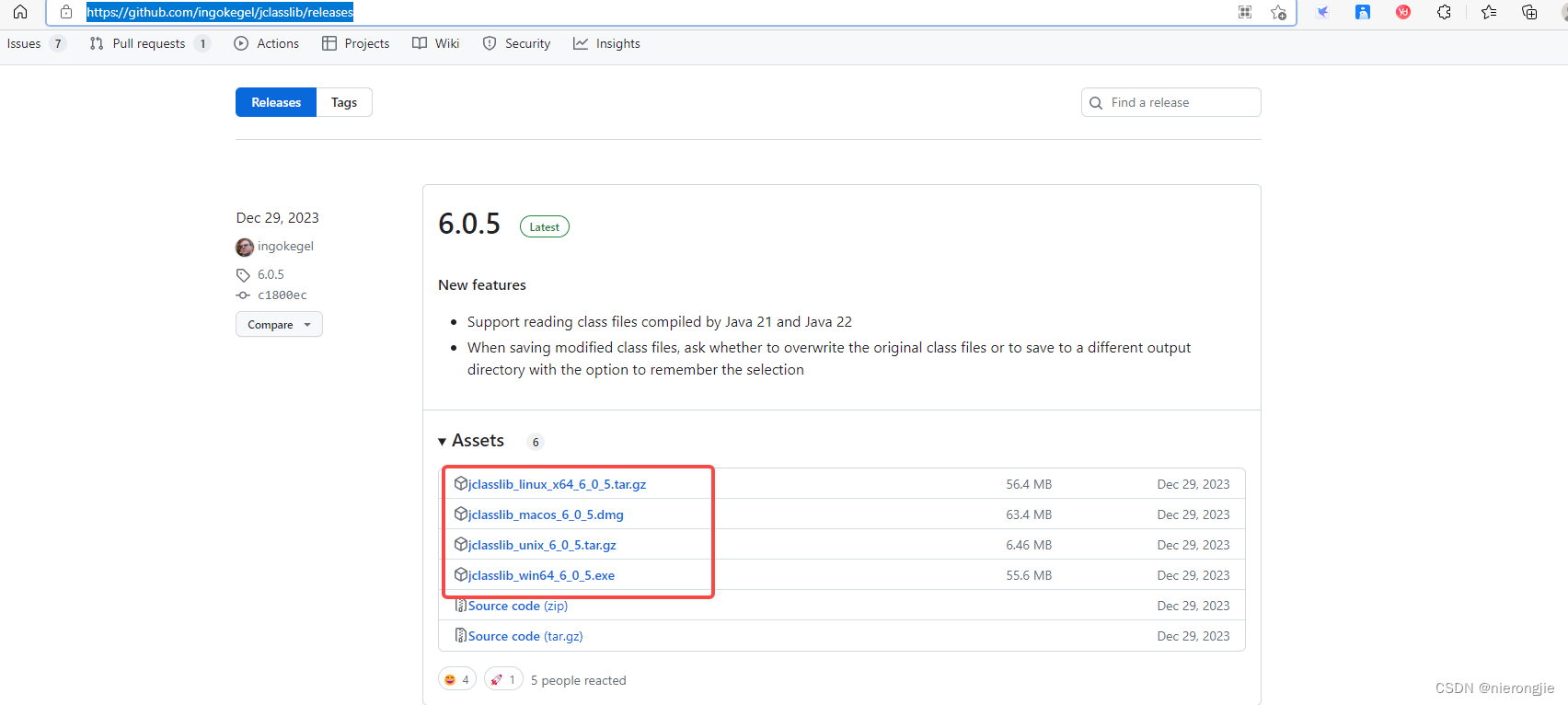Click package icon beside unix tar.gz asset
Image resolution: width=1568 pixels, height=705 pixels.
[461, 544]
